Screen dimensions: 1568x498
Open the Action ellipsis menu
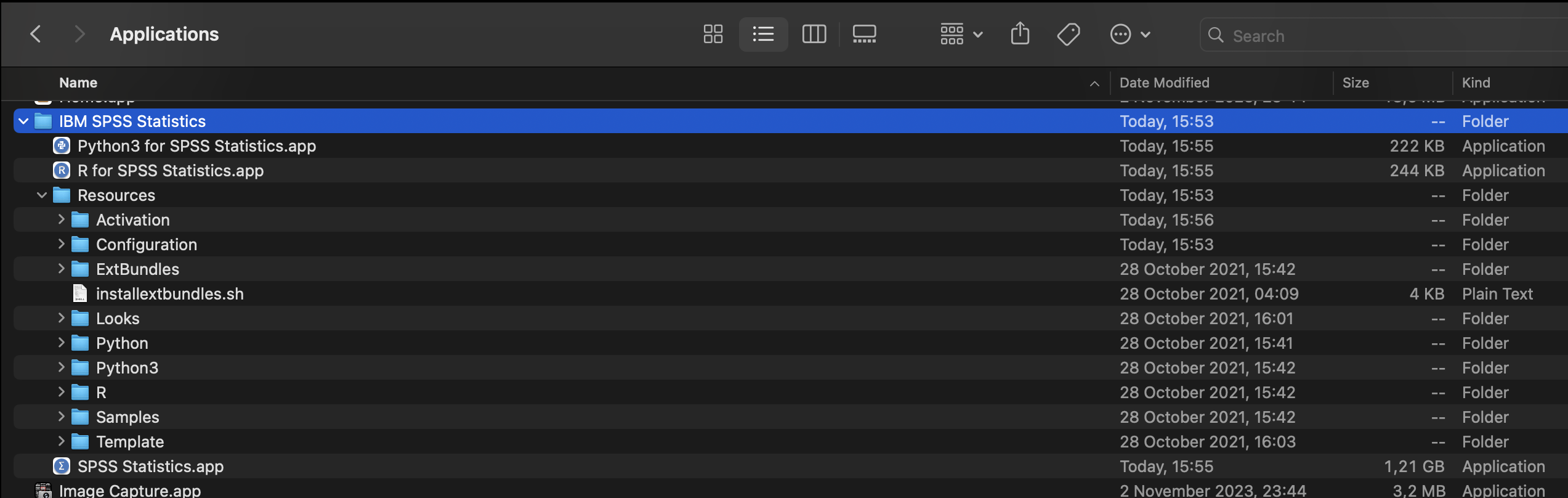(x=1130, y=34)
